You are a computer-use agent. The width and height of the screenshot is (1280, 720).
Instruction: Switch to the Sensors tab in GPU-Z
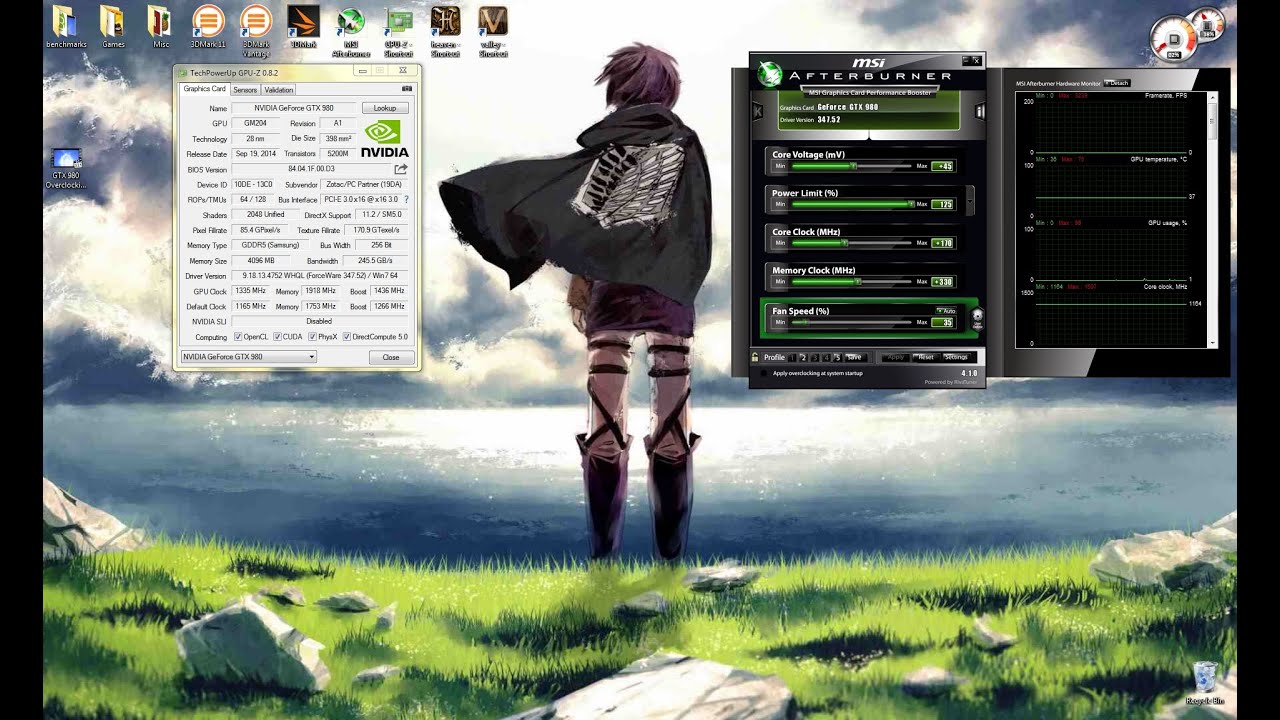pyautogui.click(x=245, y=90)
